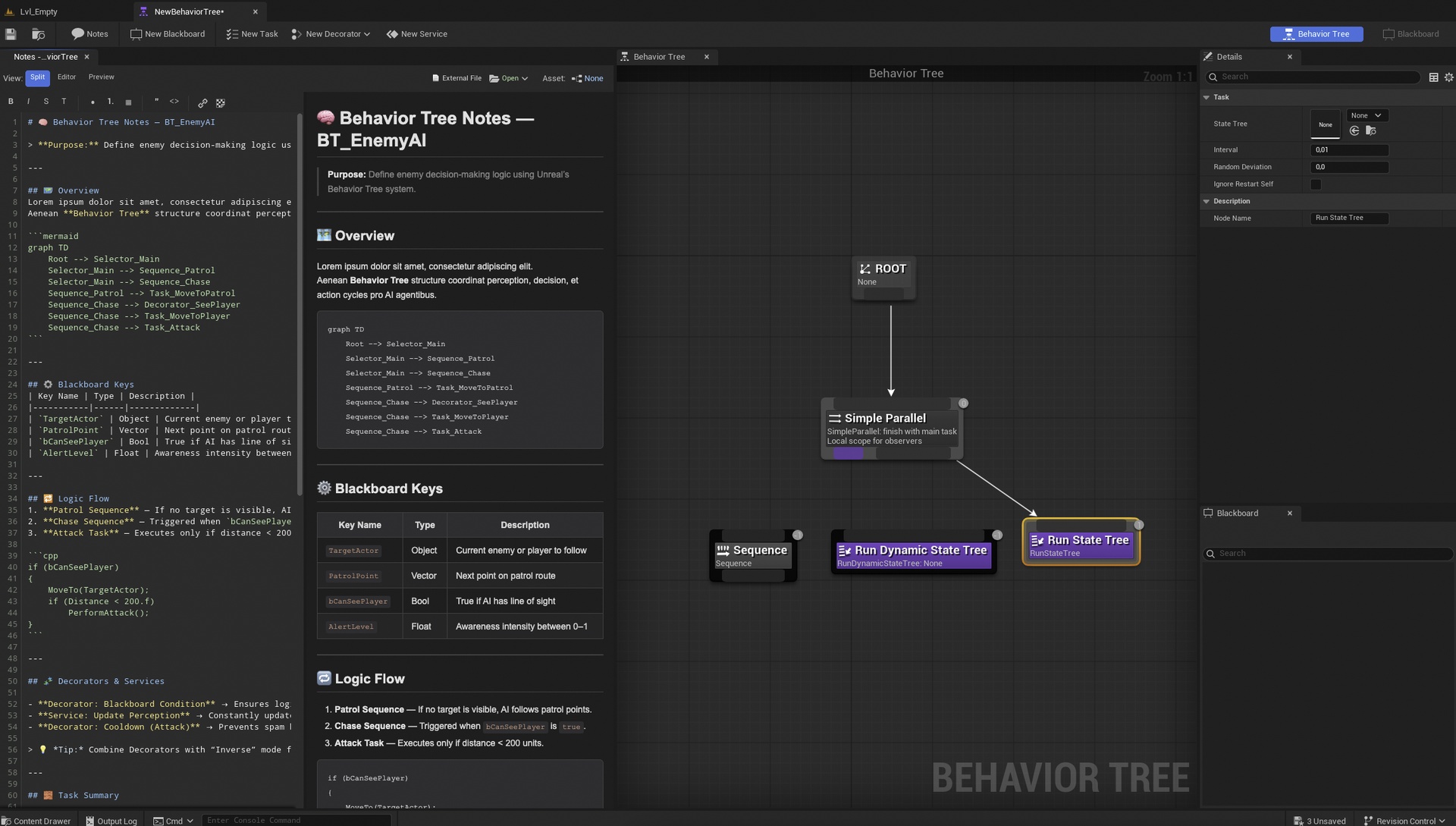Click the Browse to asset toolbar icon
The image size is (1456, 826).
[x=38, y=34]
